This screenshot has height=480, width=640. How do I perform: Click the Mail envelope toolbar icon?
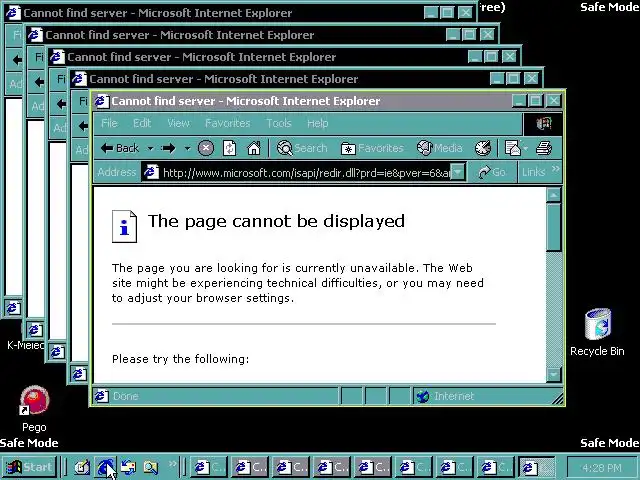click(x=513, y=148)
